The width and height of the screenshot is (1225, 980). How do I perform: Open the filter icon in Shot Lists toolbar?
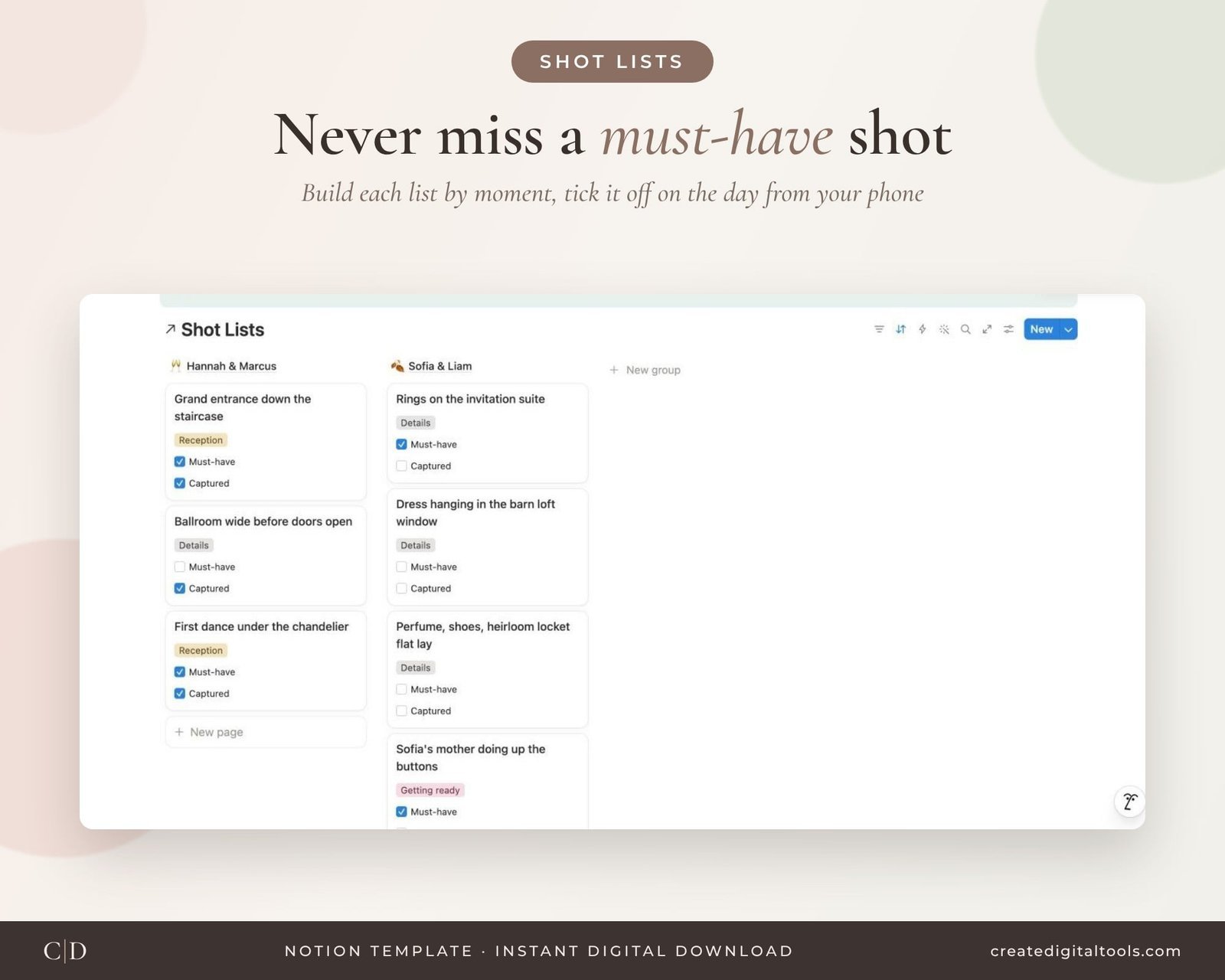point(879,329)
